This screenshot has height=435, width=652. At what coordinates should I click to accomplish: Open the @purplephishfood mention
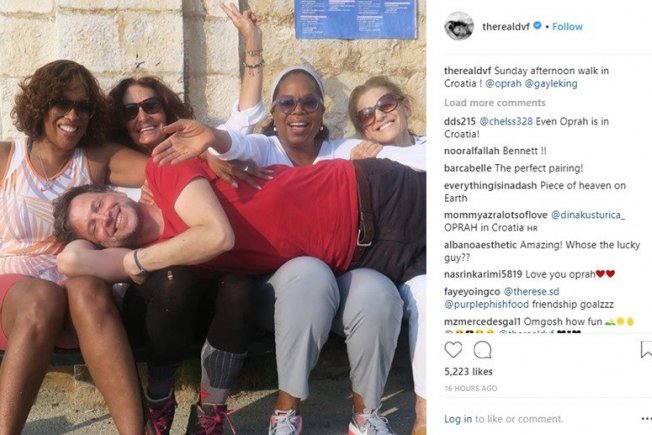pyautogui.click(x=487, y=304)
